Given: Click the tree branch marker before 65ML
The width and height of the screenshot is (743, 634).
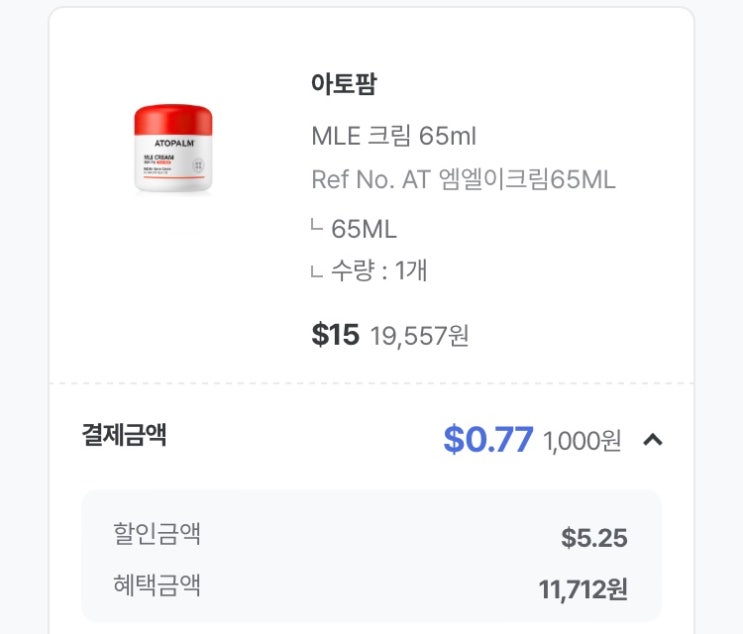Looking at the screenshot, I should (x=316, y=226).
